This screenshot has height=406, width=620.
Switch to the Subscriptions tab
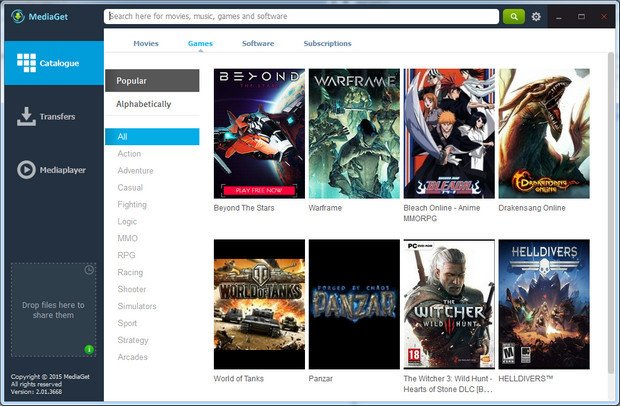click(327, 43)
